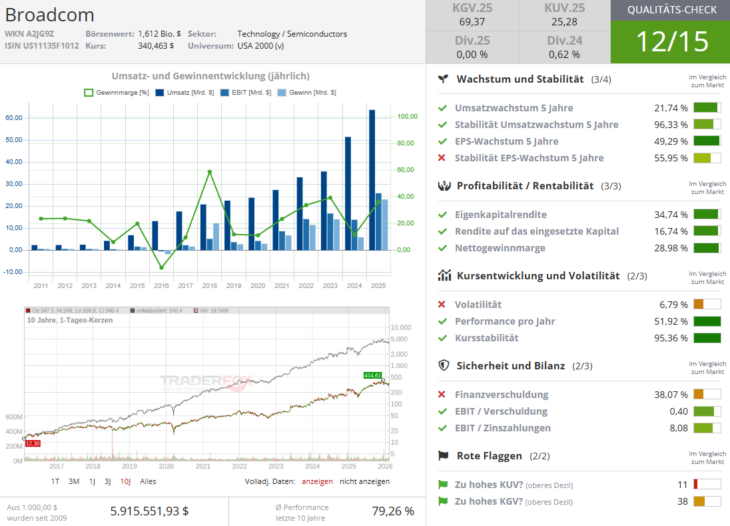The image size is (730, 526).
Task: Toggle Gewinnmarge series in chart legend
Action: (118, 92)
